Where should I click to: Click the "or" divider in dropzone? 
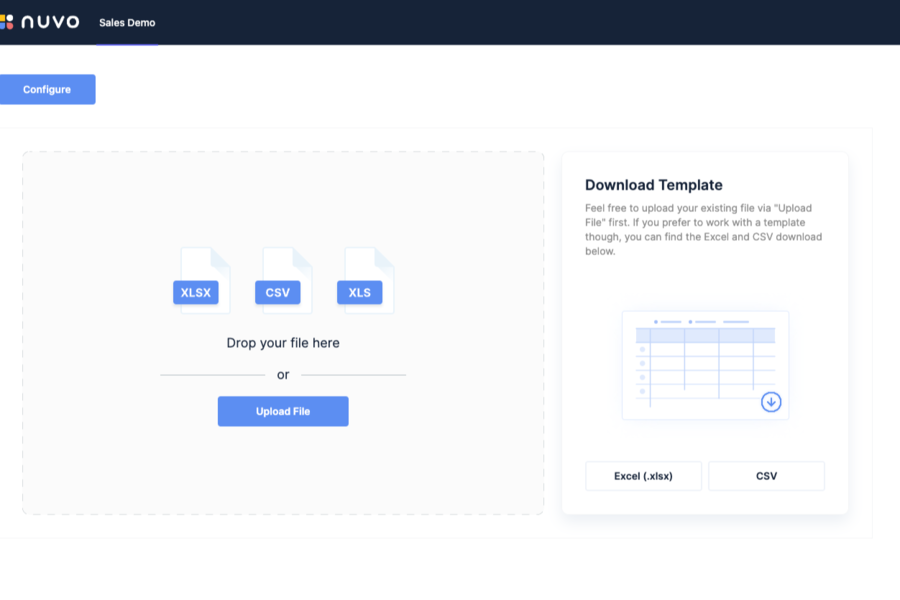tap(283, 375)
